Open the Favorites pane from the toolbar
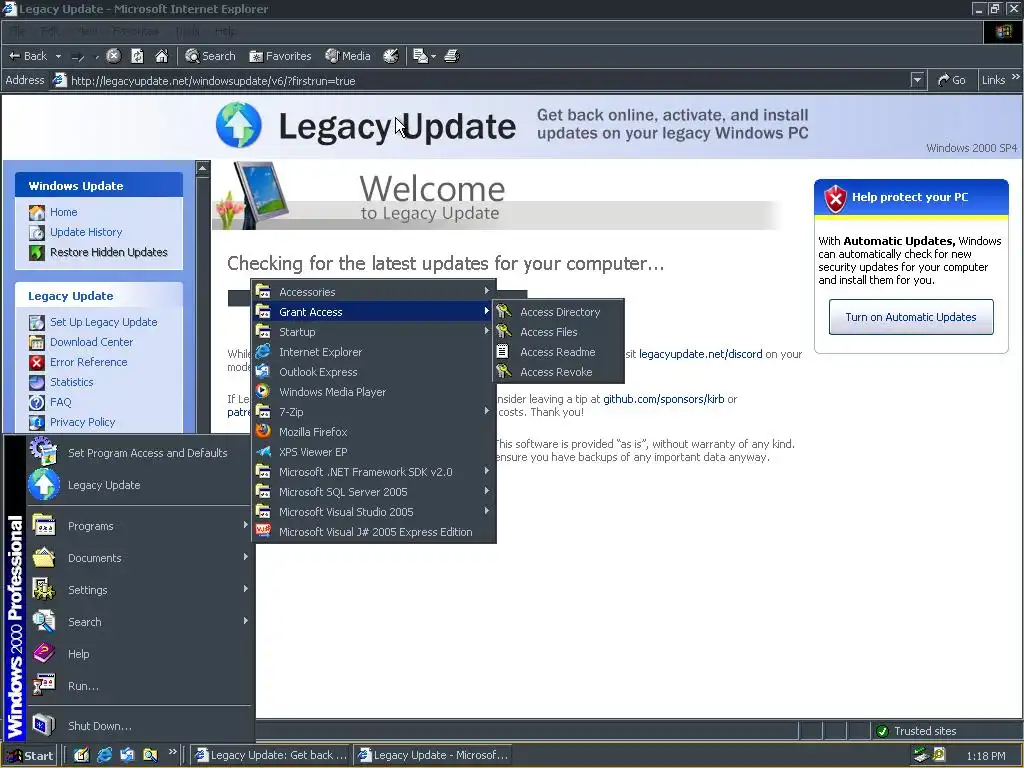1024x768 pixels. tap(280, 56)
